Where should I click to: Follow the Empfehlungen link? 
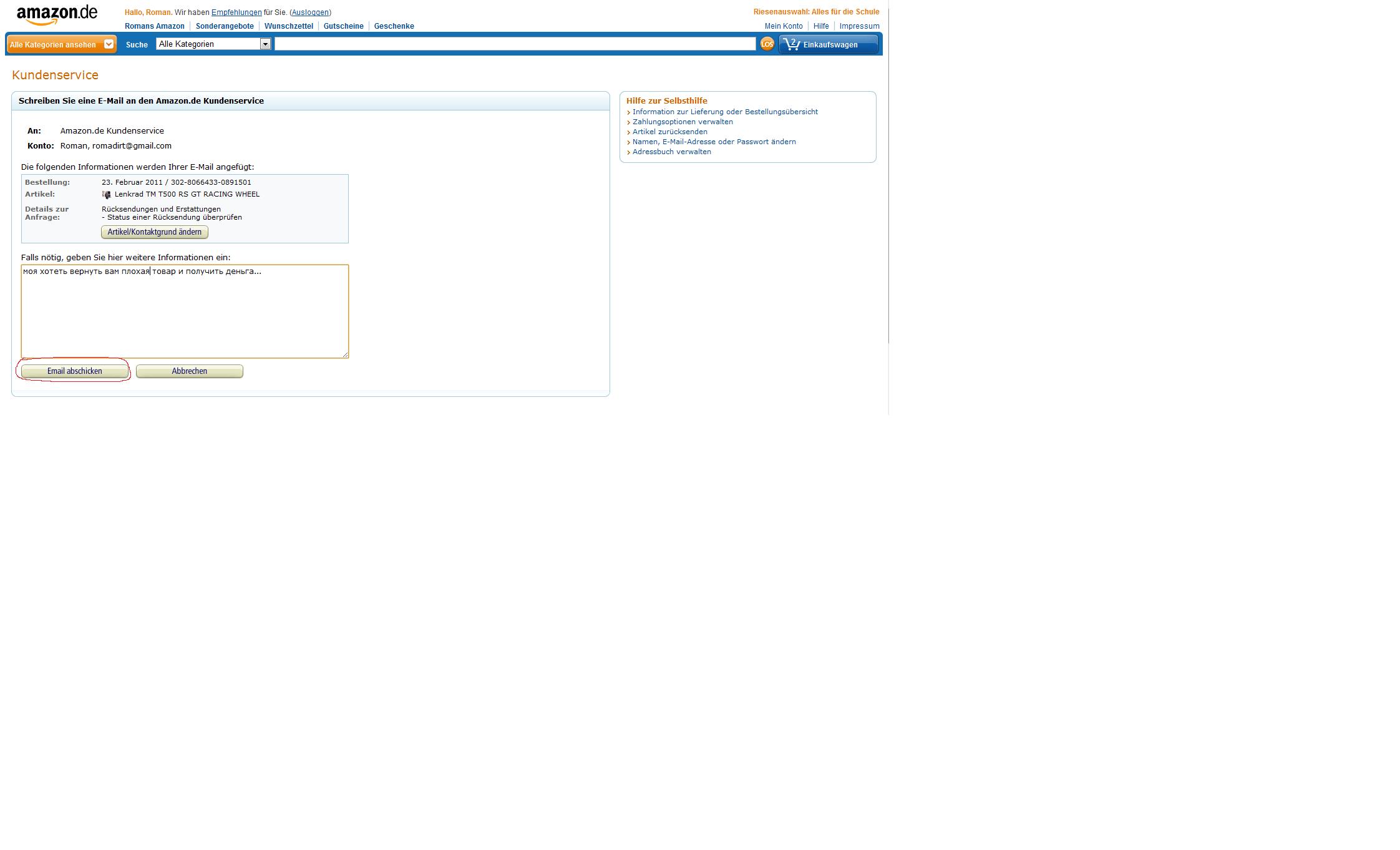click(236, 12)
